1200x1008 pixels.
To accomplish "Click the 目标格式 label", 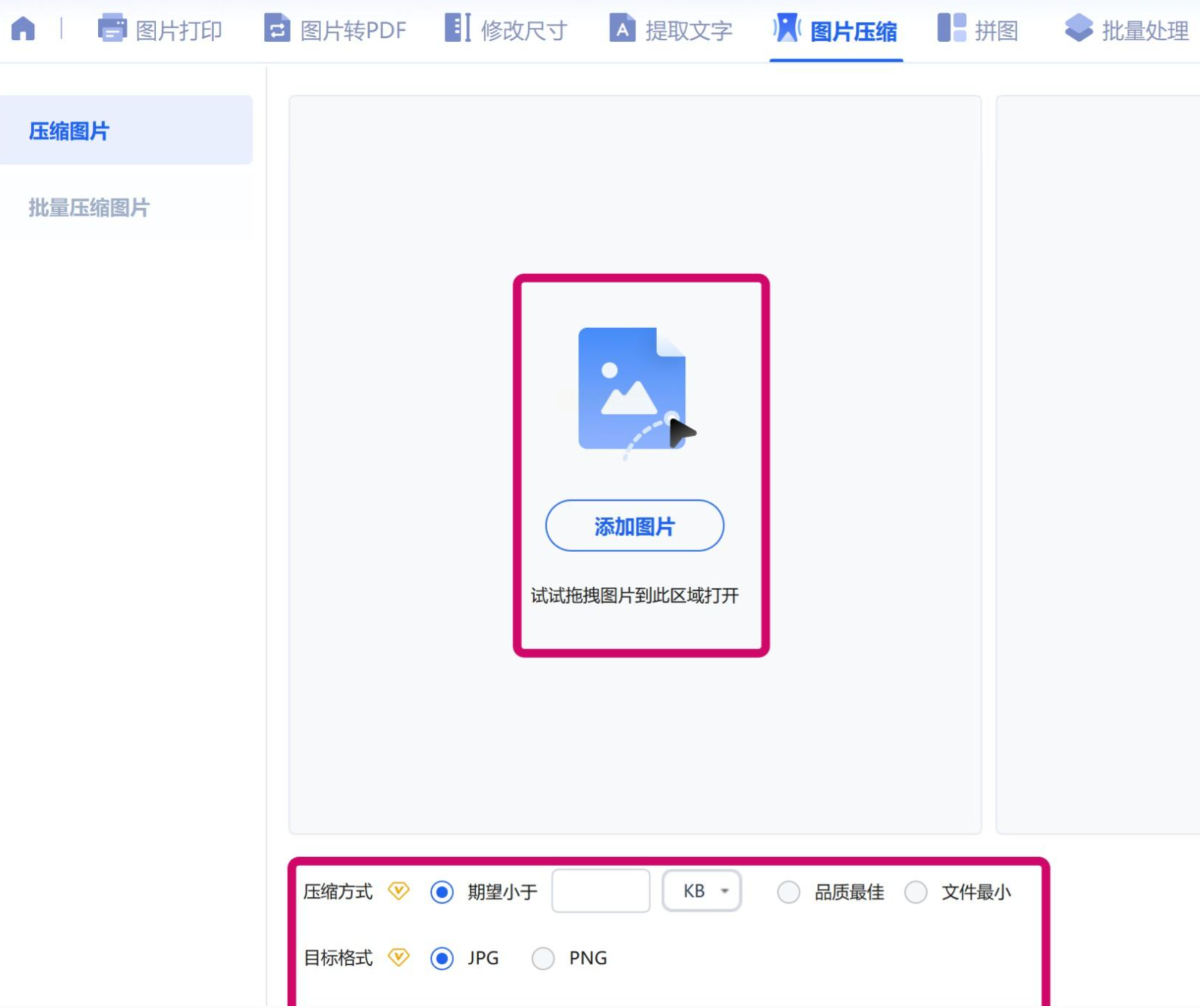I will (x=338, y=958).
